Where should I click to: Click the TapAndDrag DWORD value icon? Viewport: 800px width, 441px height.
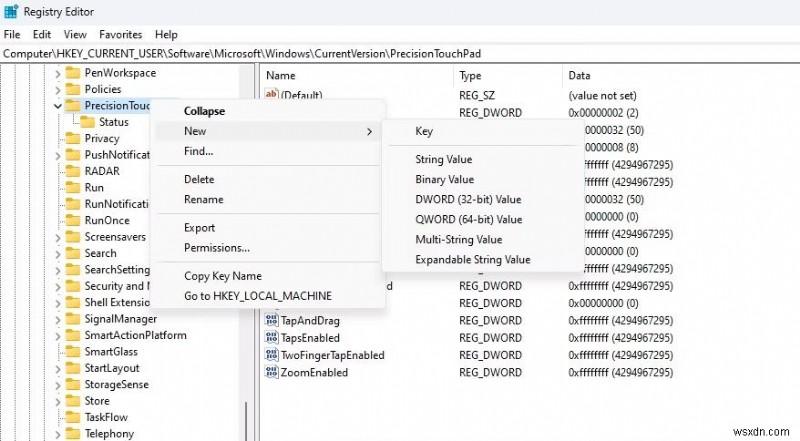pyautogui.click(x=271, y=321)
